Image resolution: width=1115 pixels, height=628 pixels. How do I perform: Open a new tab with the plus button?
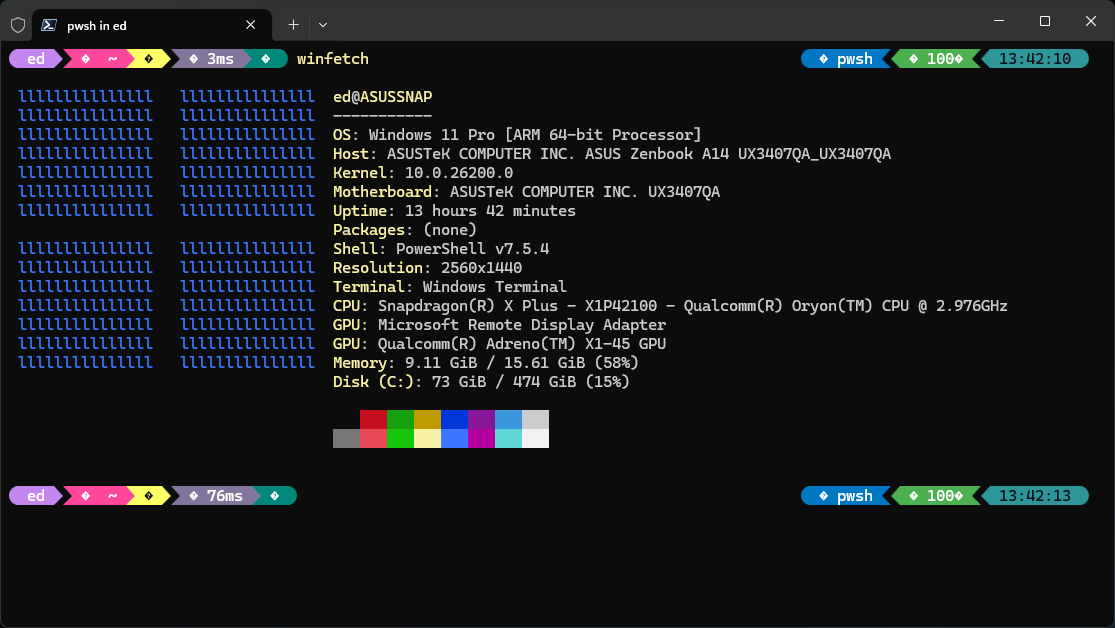[293, 25]
